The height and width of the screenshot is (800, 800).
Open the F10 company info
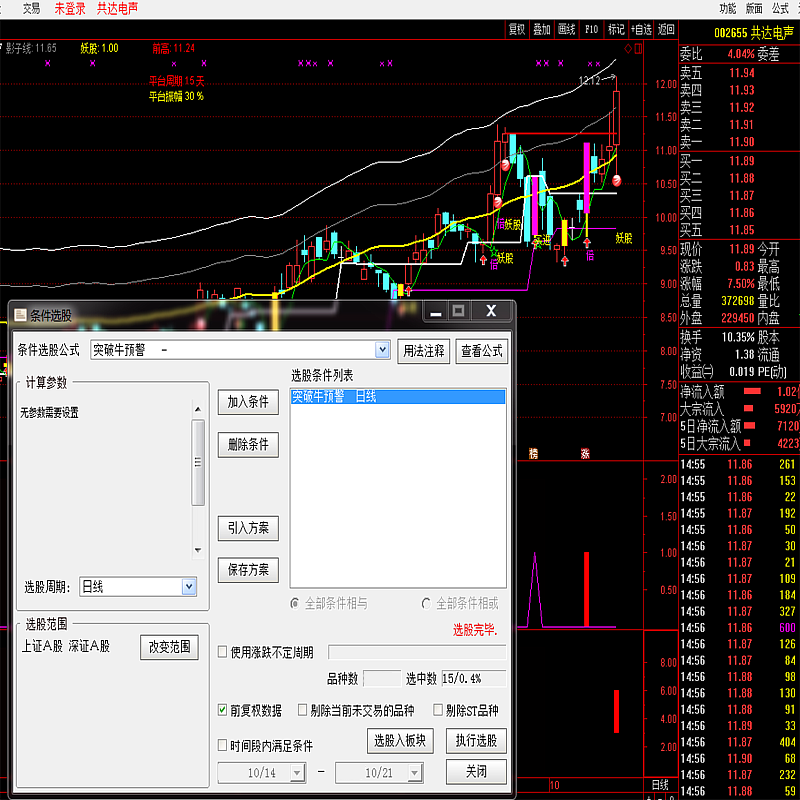[592, 29]
